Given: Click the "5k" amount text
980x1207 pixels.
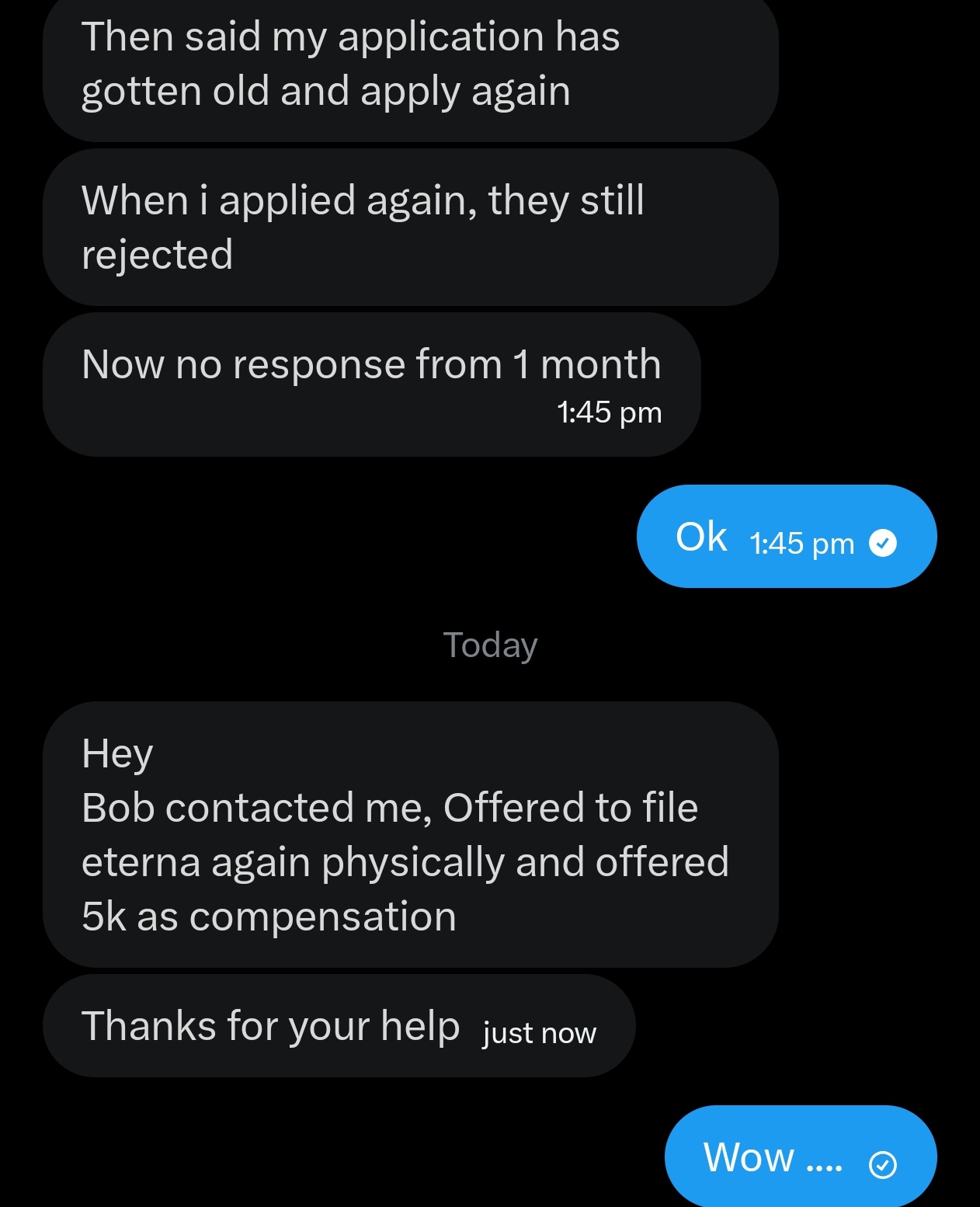Looking at the screenshot, I should [104, 917].
